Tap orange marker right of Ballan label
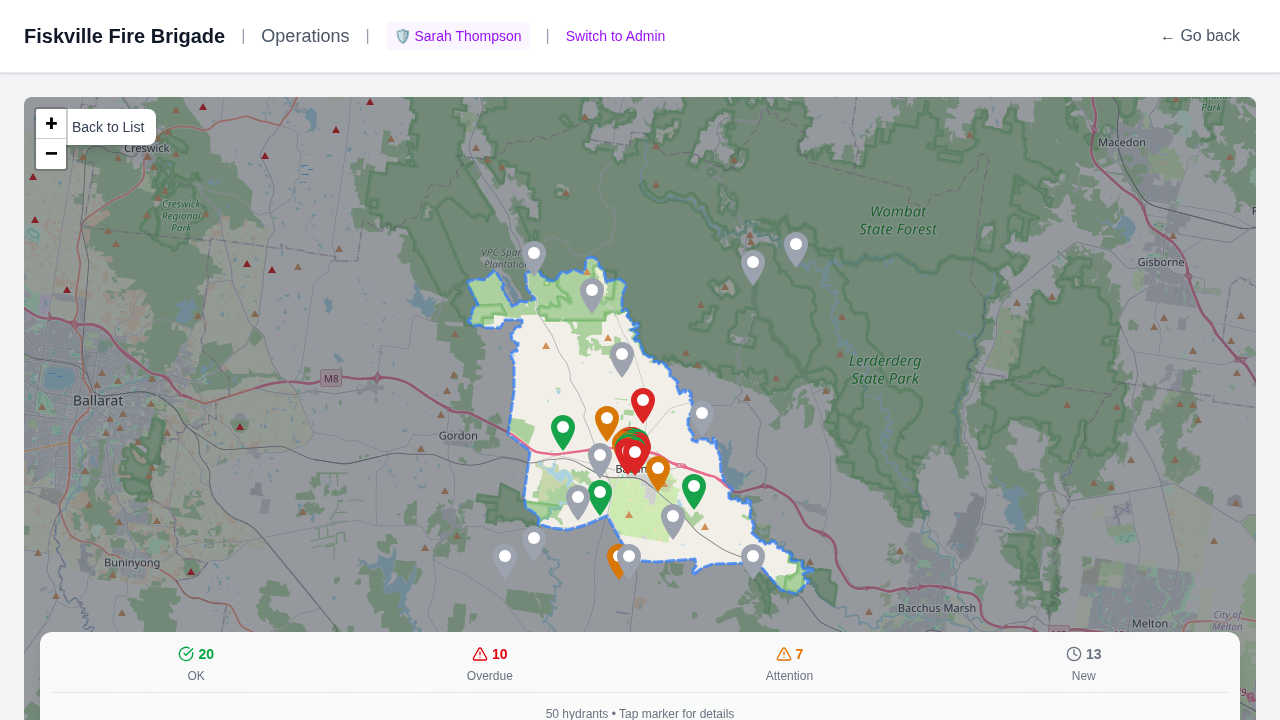1280x720 pixels. tap(658, 473)
